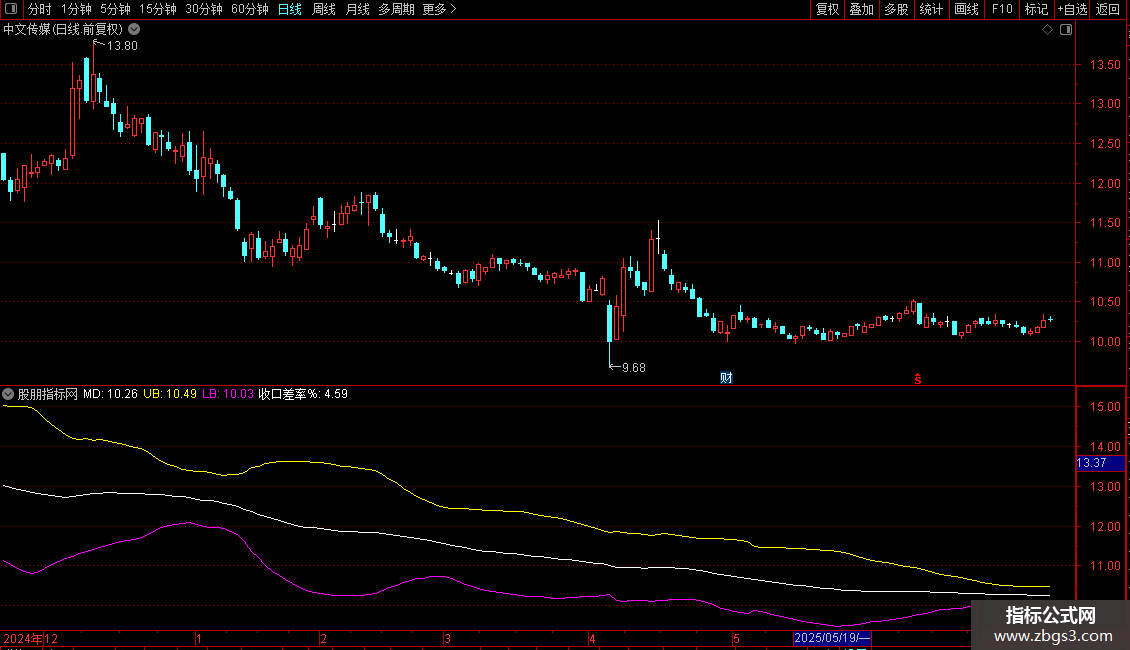Screen dimensions: 1130x650
Task: Click the 14.00 indicator axis label
Action: pyautogui.click(x=1105, y=447)
